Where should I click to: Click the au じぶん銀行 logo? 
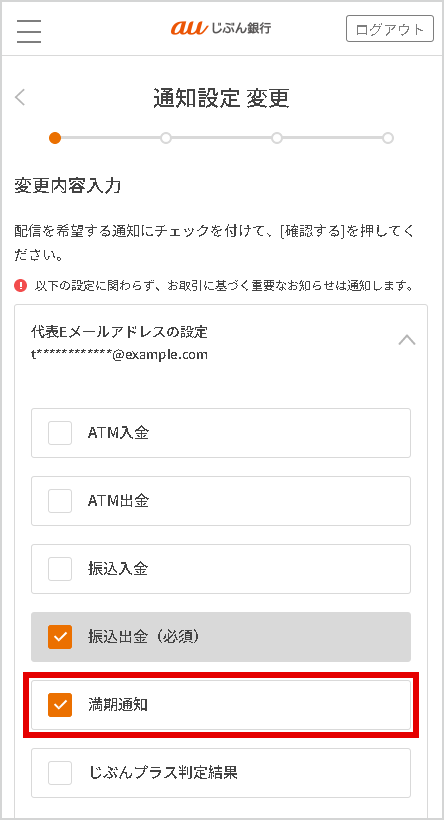pyautogui.click(x=221, y=28)
